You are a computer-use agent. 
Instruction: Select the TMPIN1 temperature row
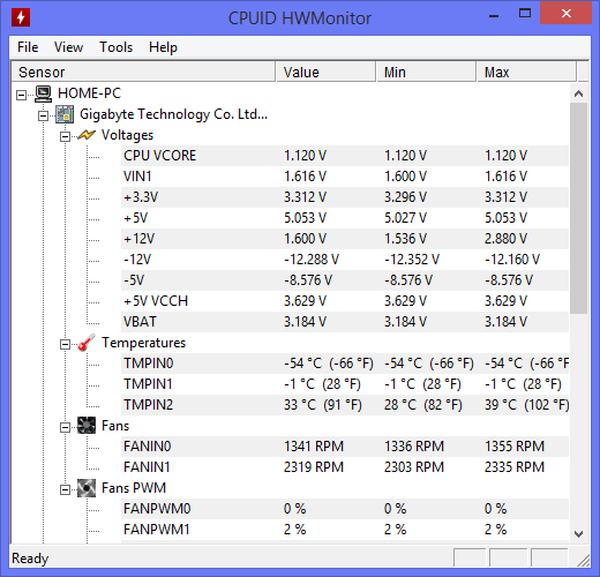click(345, 384)
